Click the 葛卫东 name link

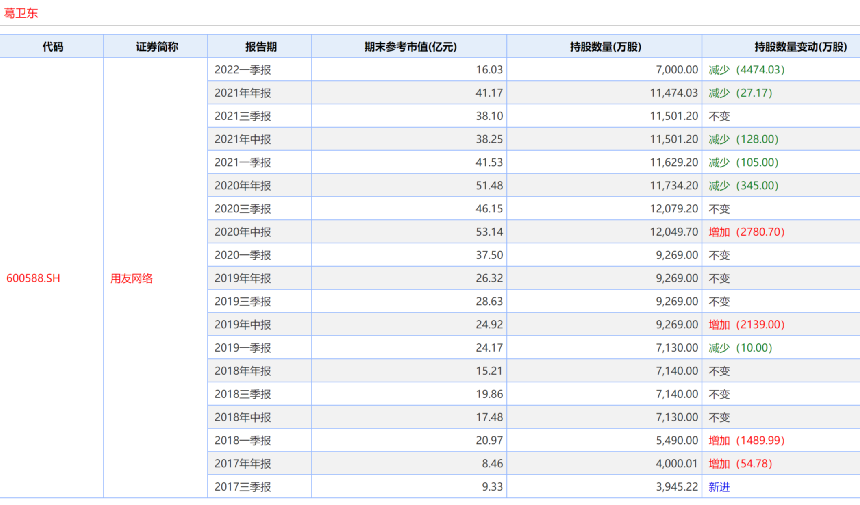click(x=21, y=13)
